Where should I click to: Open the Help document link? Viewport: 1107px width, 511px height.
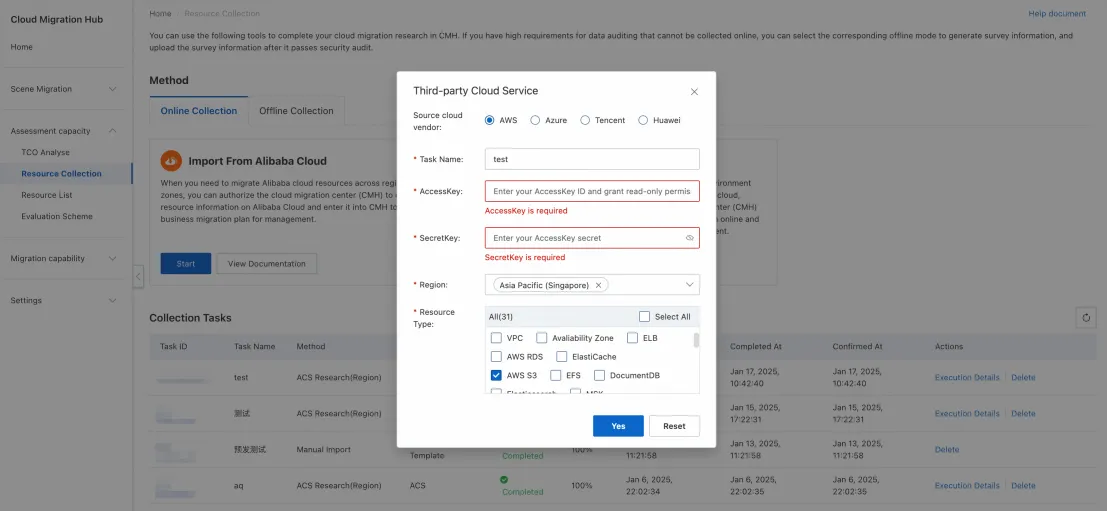pos(1057,13)
